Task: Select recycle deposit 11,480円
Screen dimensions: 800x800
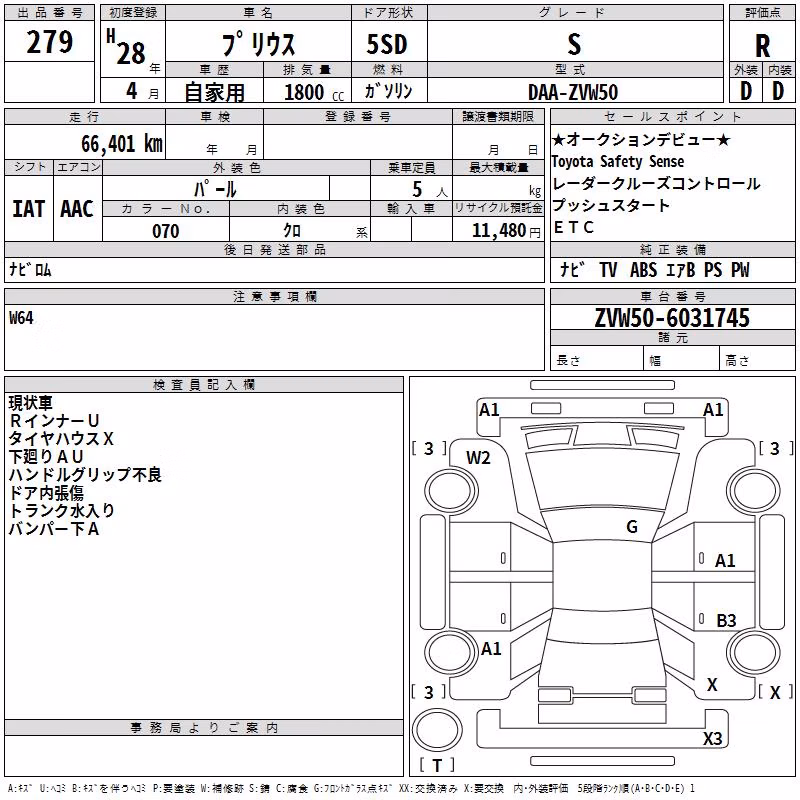Action: 506,231
